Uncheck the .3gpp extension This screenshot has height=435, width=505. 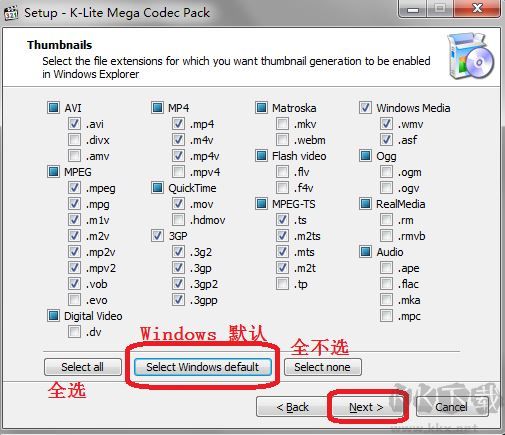(x=178, y=300)
